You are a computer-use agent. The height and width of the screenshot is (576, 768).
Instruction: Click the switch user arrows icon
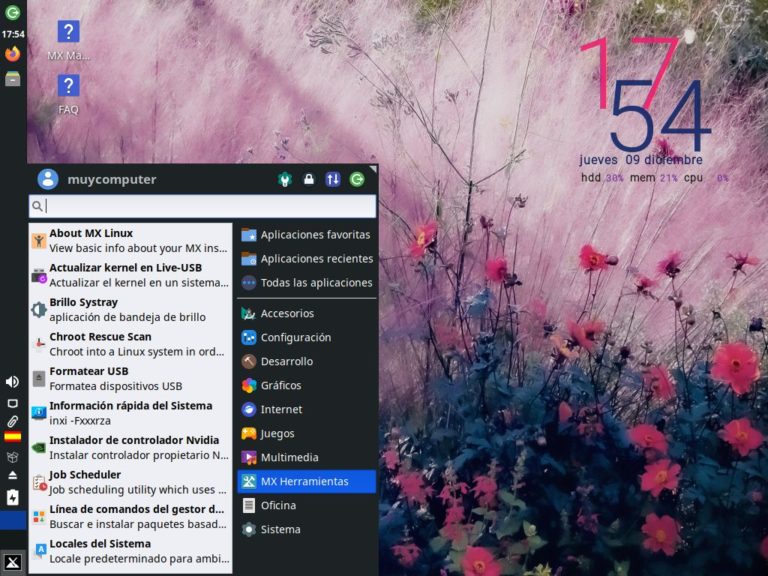point(333,179)
